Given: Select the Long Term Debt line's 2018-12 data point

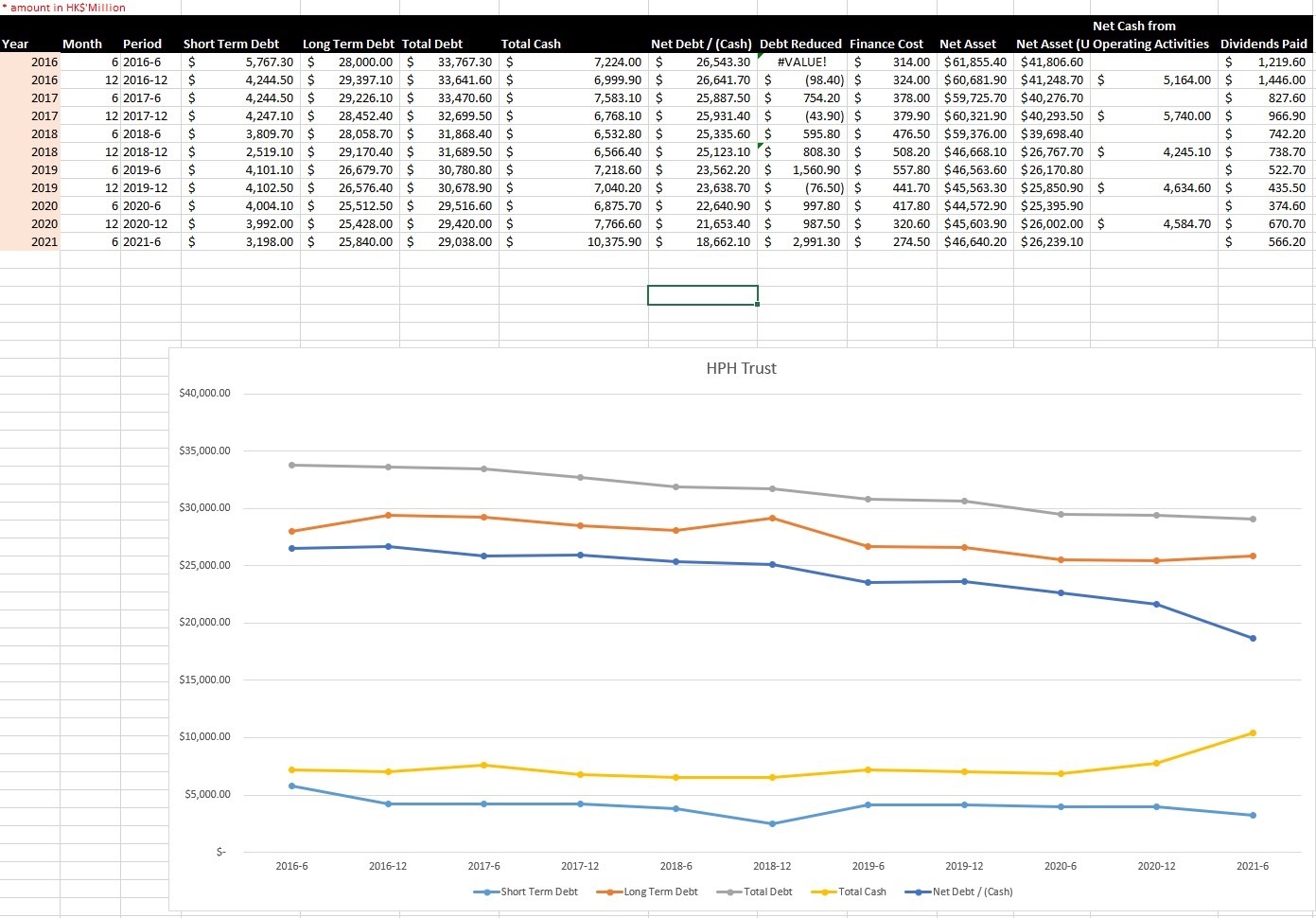Looking at the screenshot, I should point(772,518).
